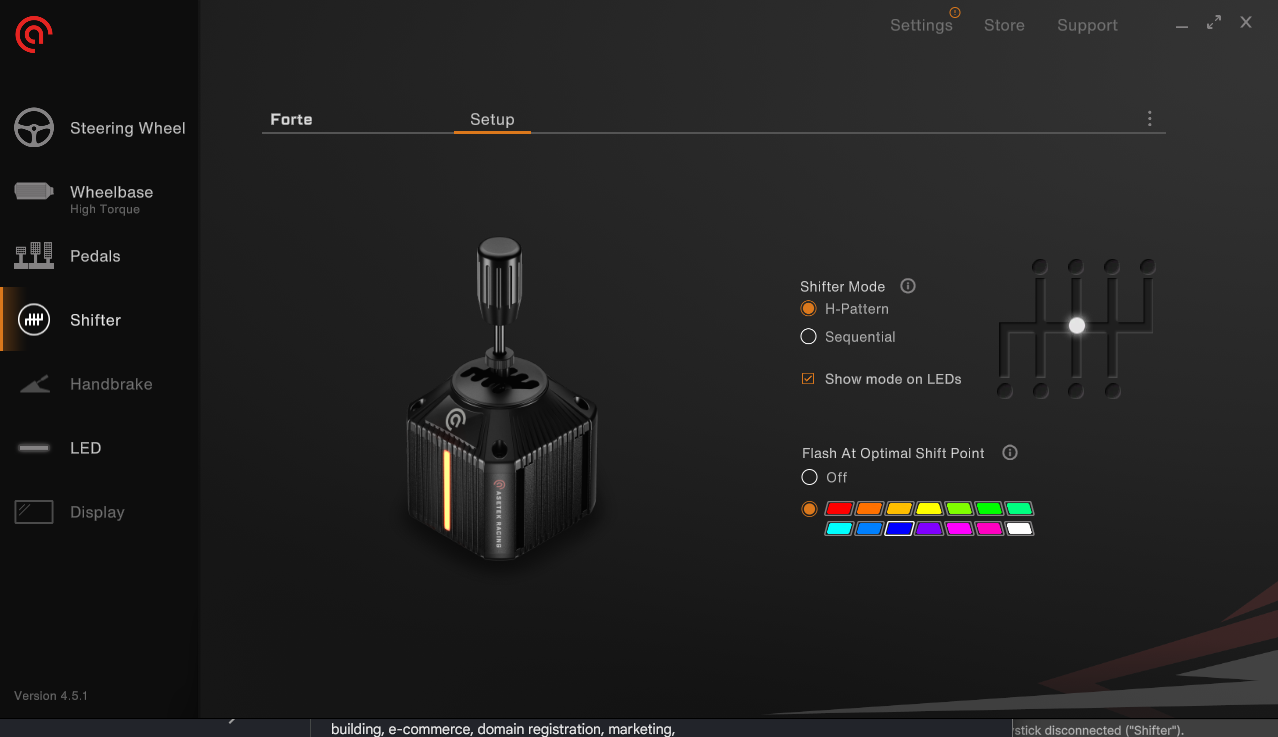Click the 'stick disconnected ("Shifter")' message
Image resolution: width=1278 pixels, height=737 pixels.
tap(1099, 730)
